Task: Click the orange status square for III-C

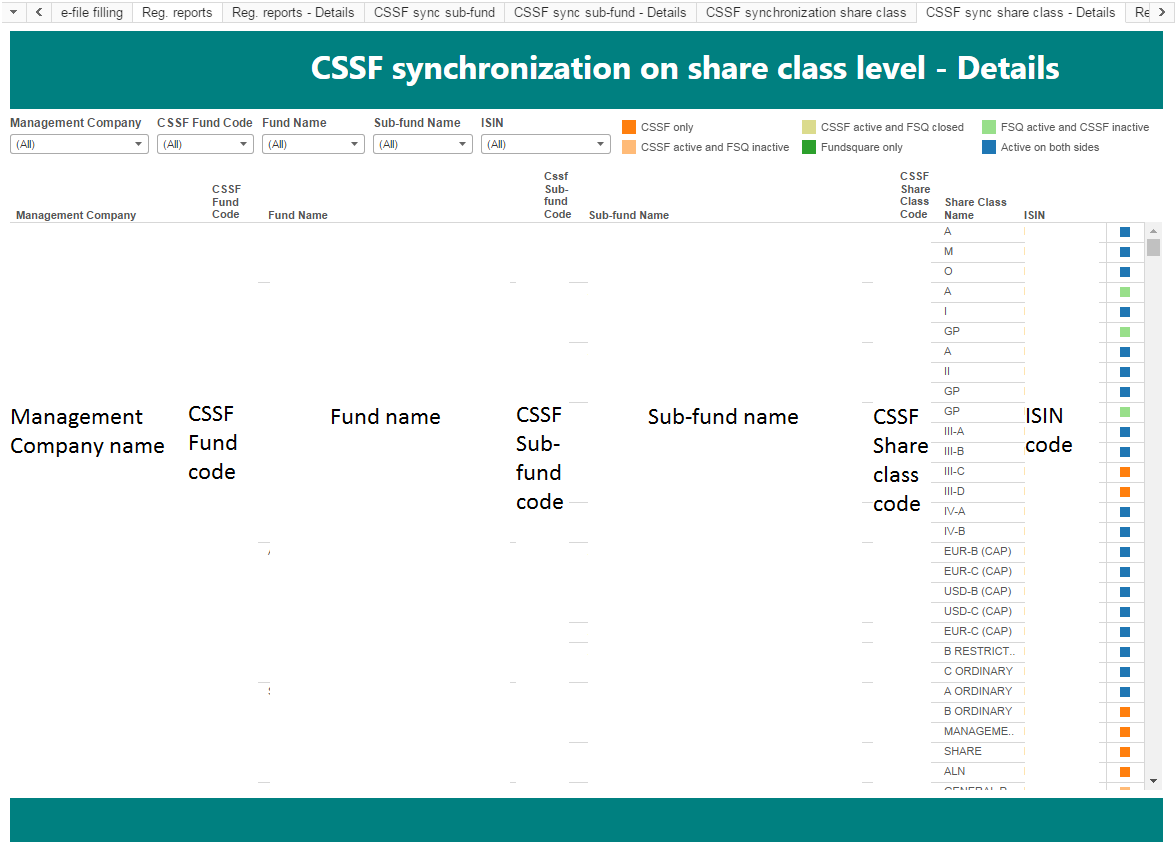Action: pos(1125,472)
